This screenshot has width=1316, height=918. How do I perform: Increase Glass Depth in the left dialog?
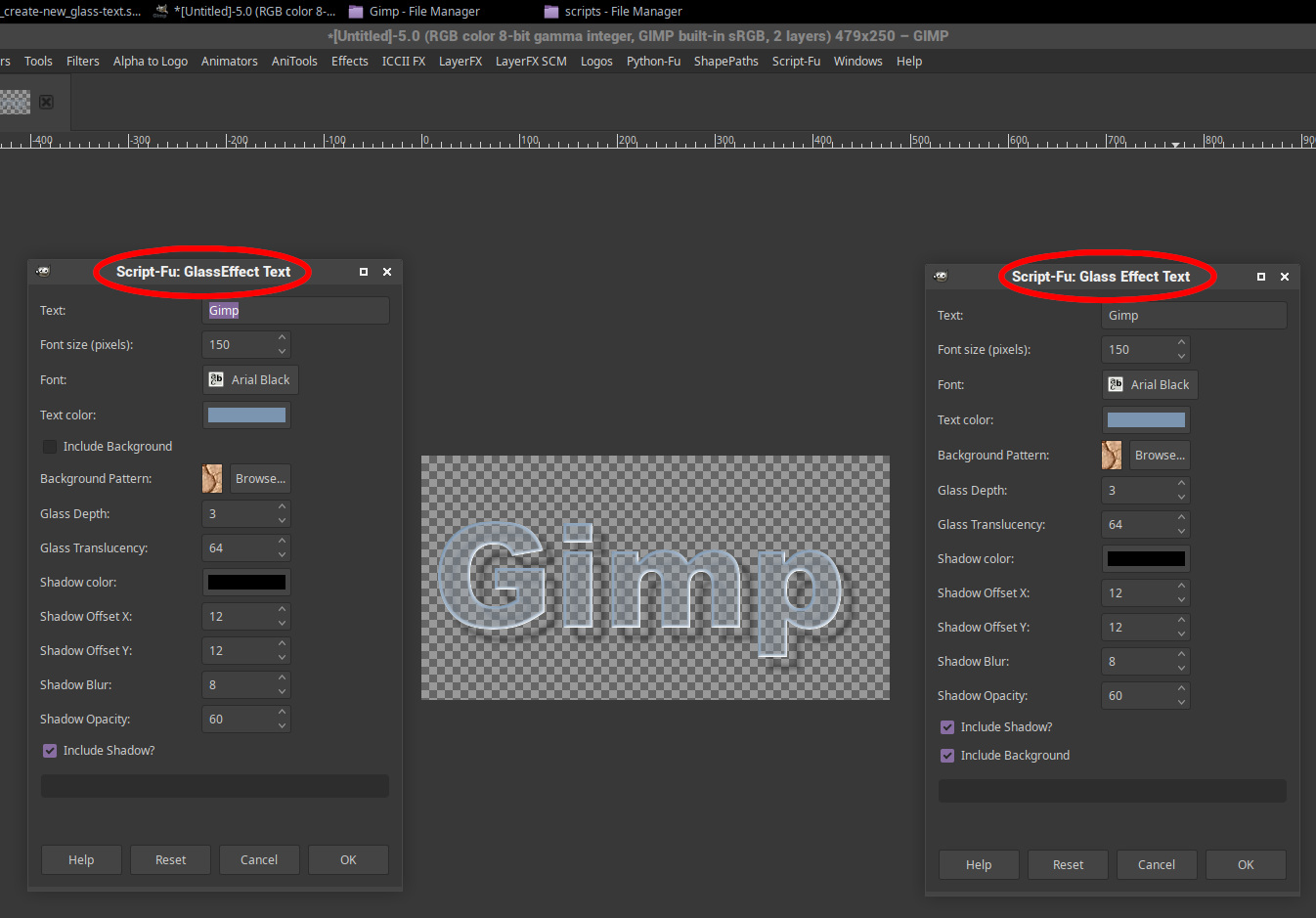click(x=282, y=507)
